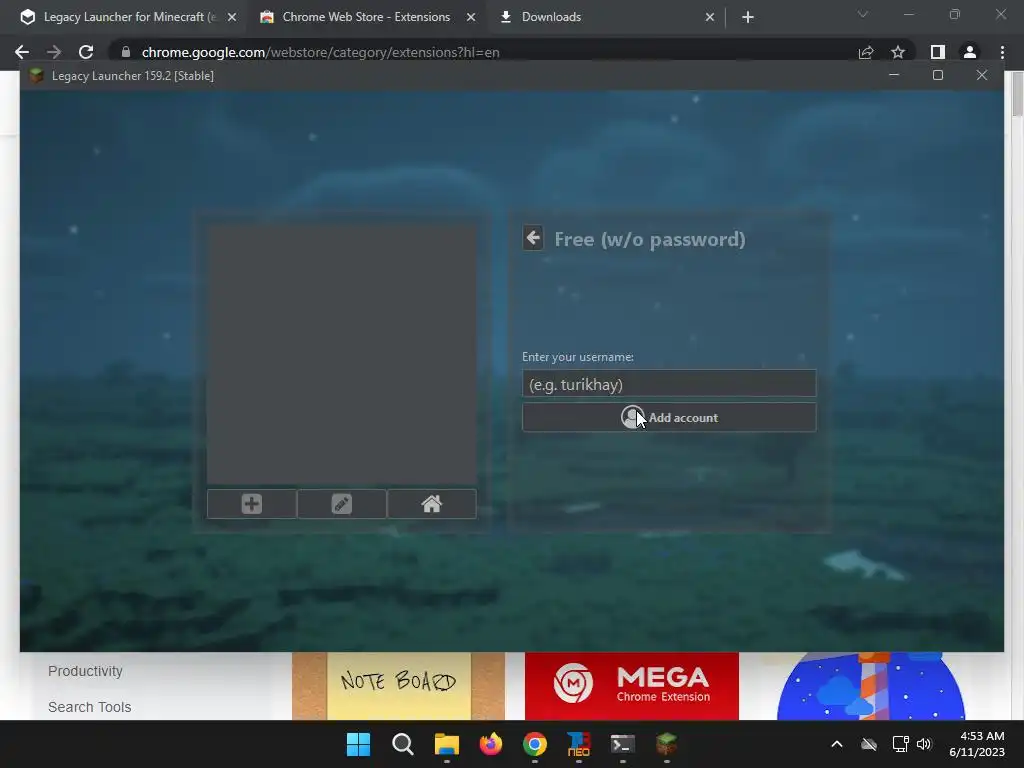Viewport: 1024px width, 768px height.
Task: Click the pencil edit account icon
Action: pos(342,504)
